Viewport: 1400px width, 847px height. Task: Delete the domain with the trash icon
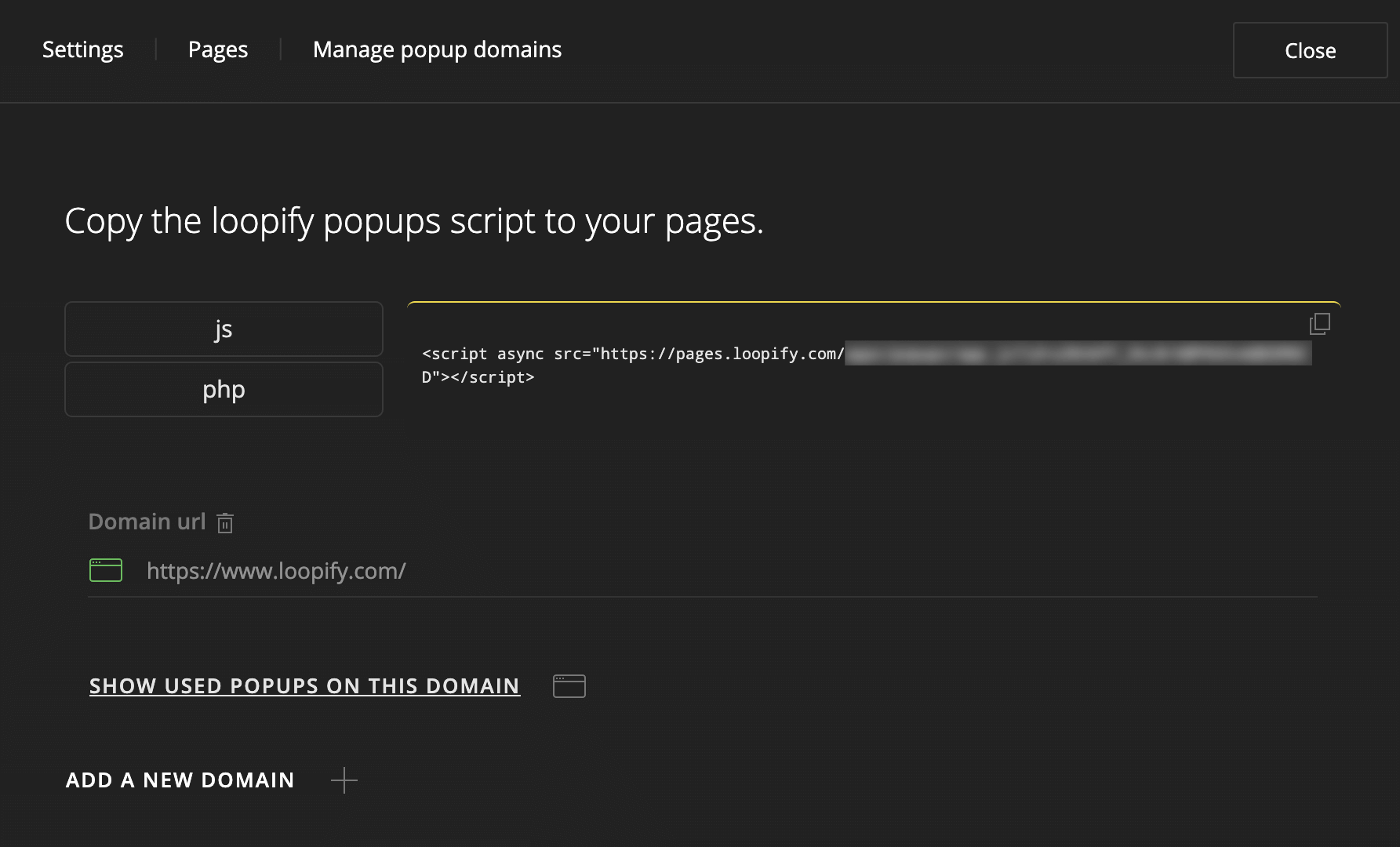(225, 523)
